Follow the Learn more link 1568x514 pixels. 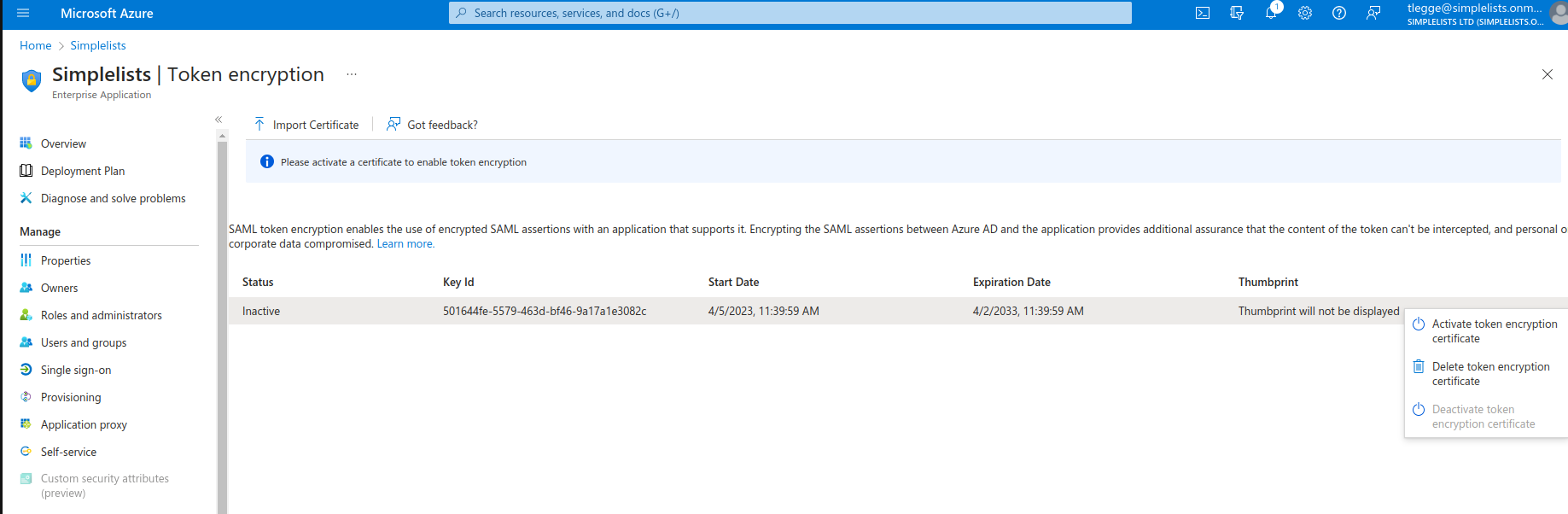(405, 243)
